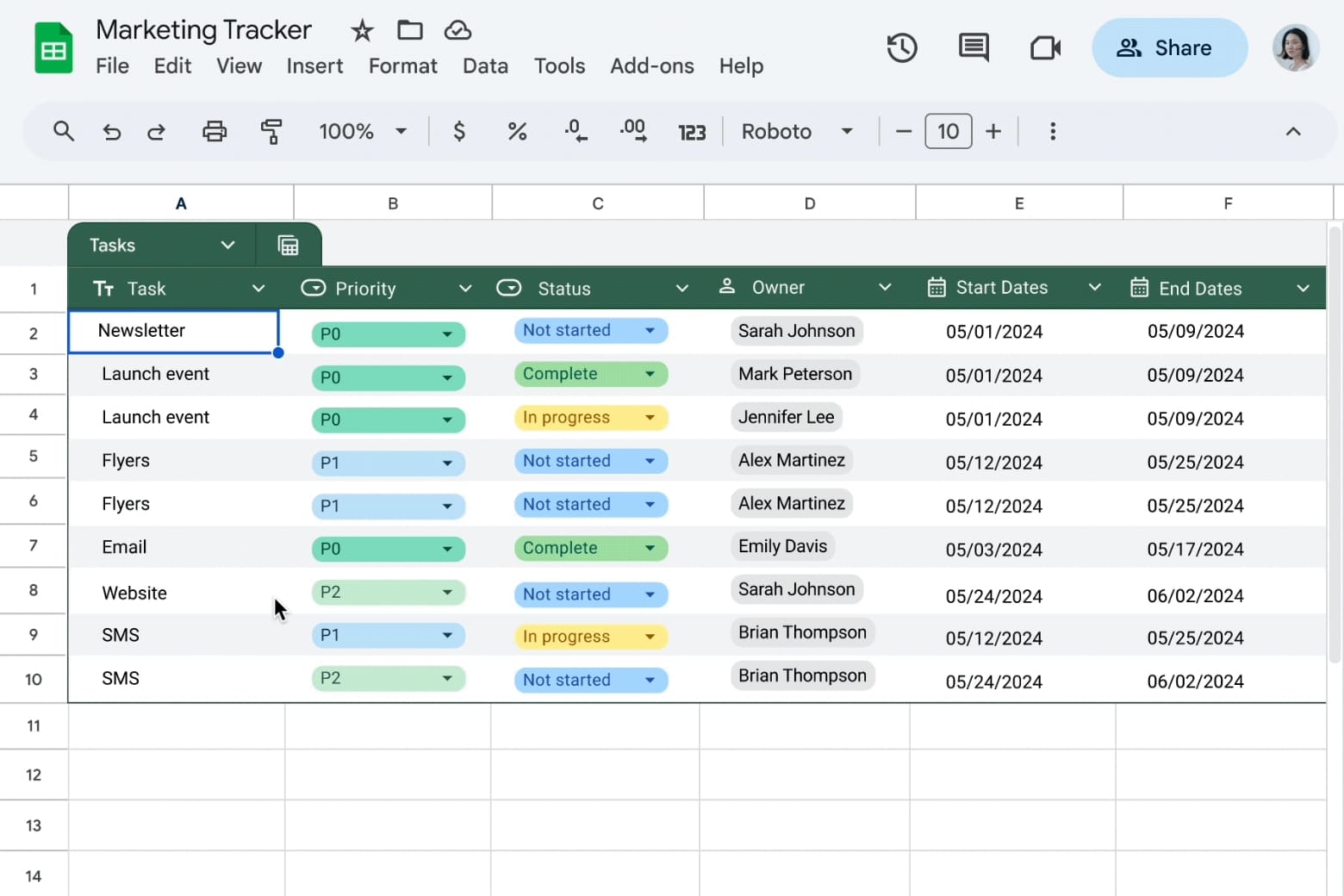This screenshot has width=1344, height=896.
Task: Redo the last action
Action: 156,131
